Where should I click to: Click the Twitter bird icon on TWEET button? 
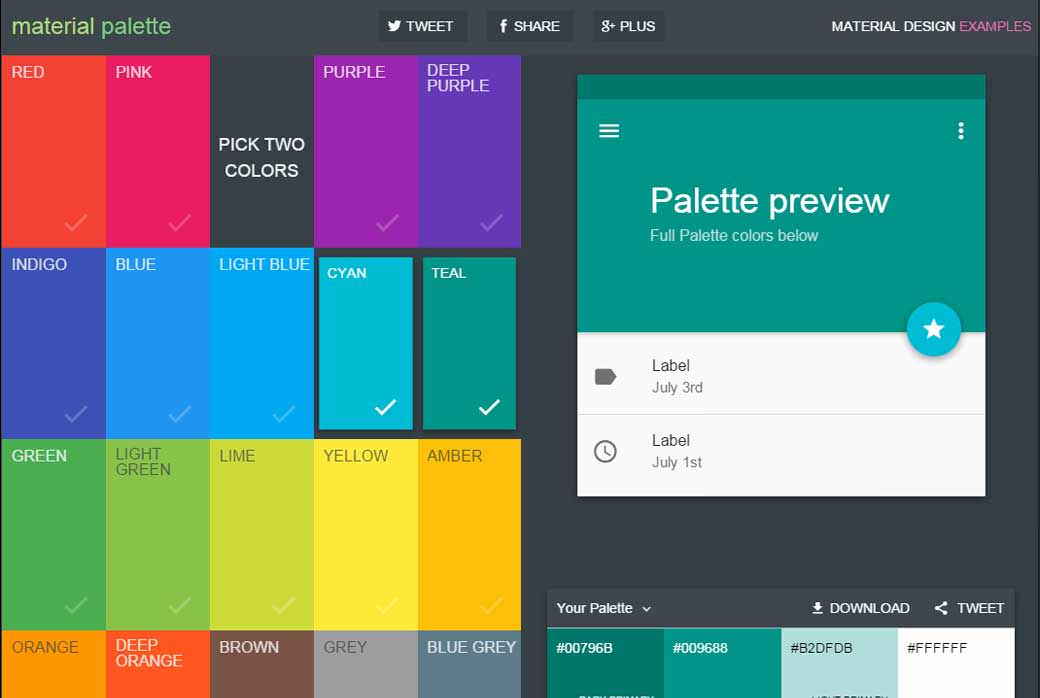[397, 26]
